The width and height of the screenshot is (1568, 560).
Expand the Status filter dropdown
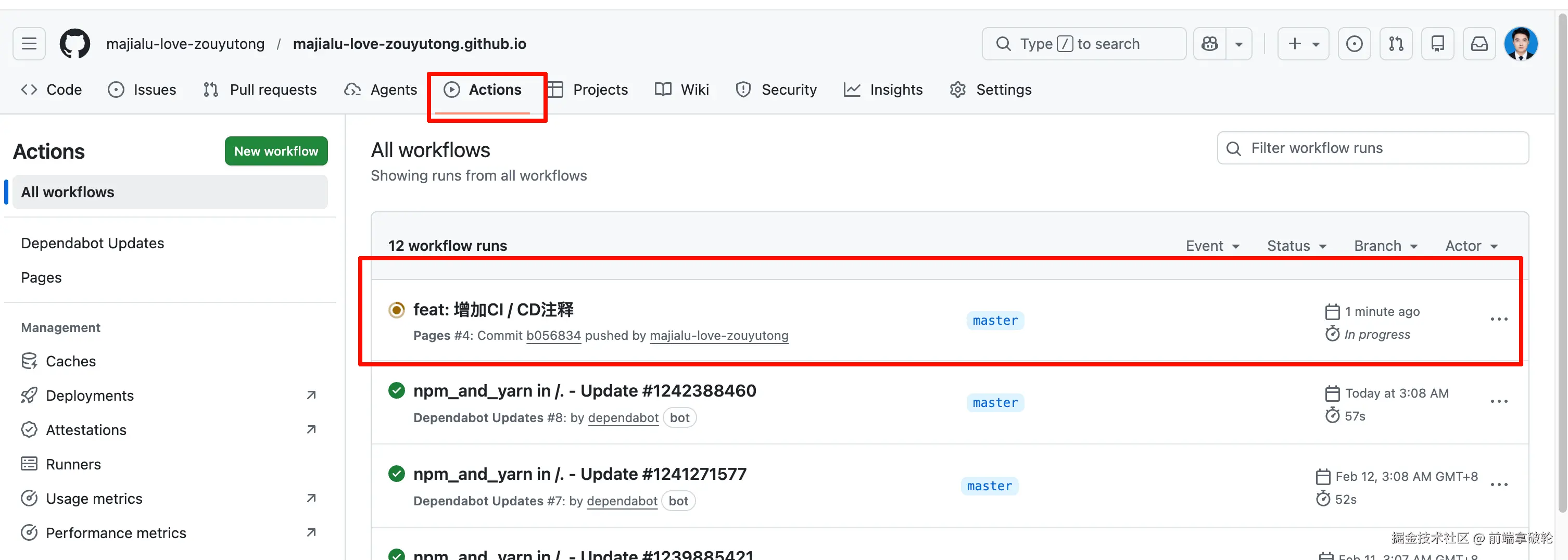(1297, 246)
